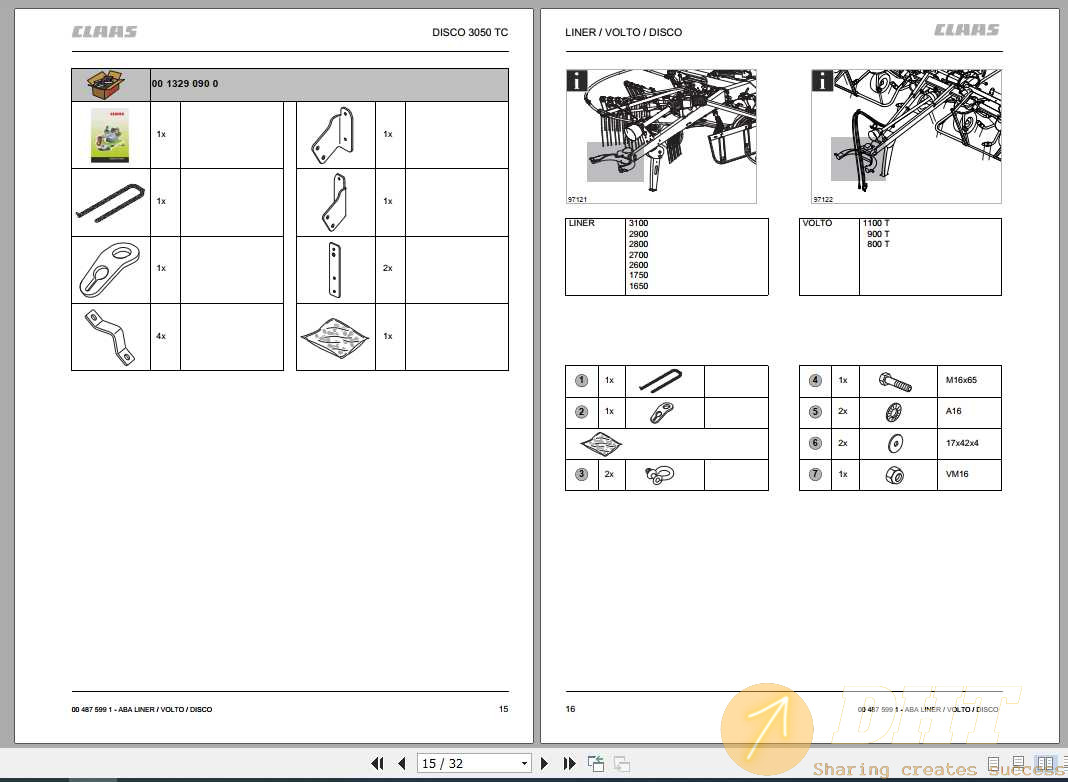Click the info icon on VOLTO illustration
The height and width of the screenshot is (782, 1068).
click(x=822, y=80)
